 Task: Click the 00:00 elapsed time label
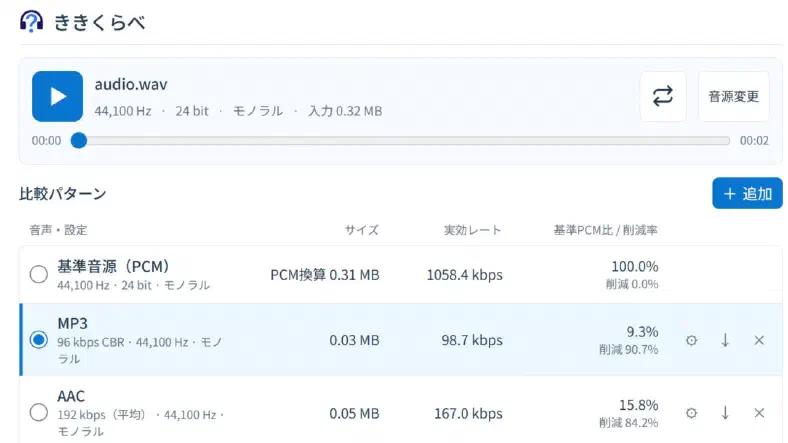46,141
